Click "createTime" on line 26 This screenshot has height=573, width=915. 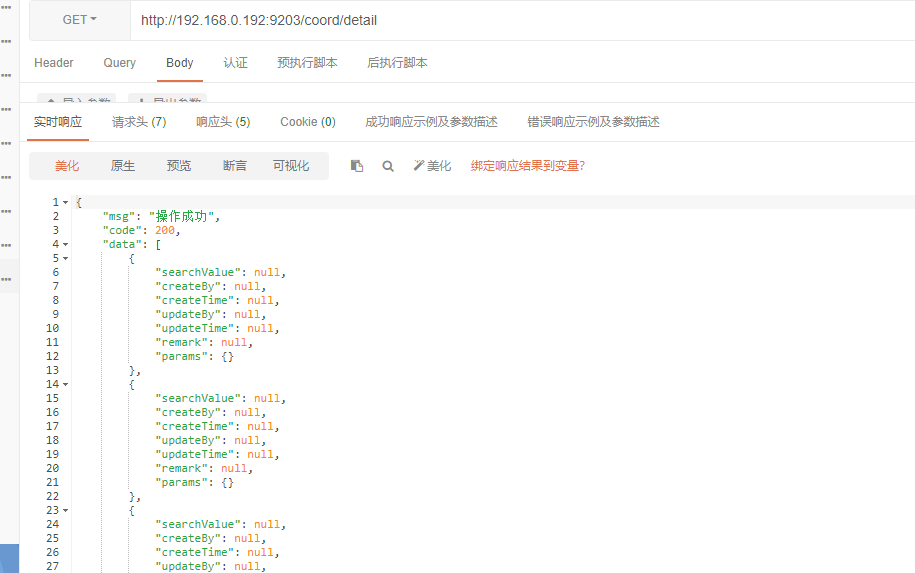pyautogui.click(x=194, y=553)
